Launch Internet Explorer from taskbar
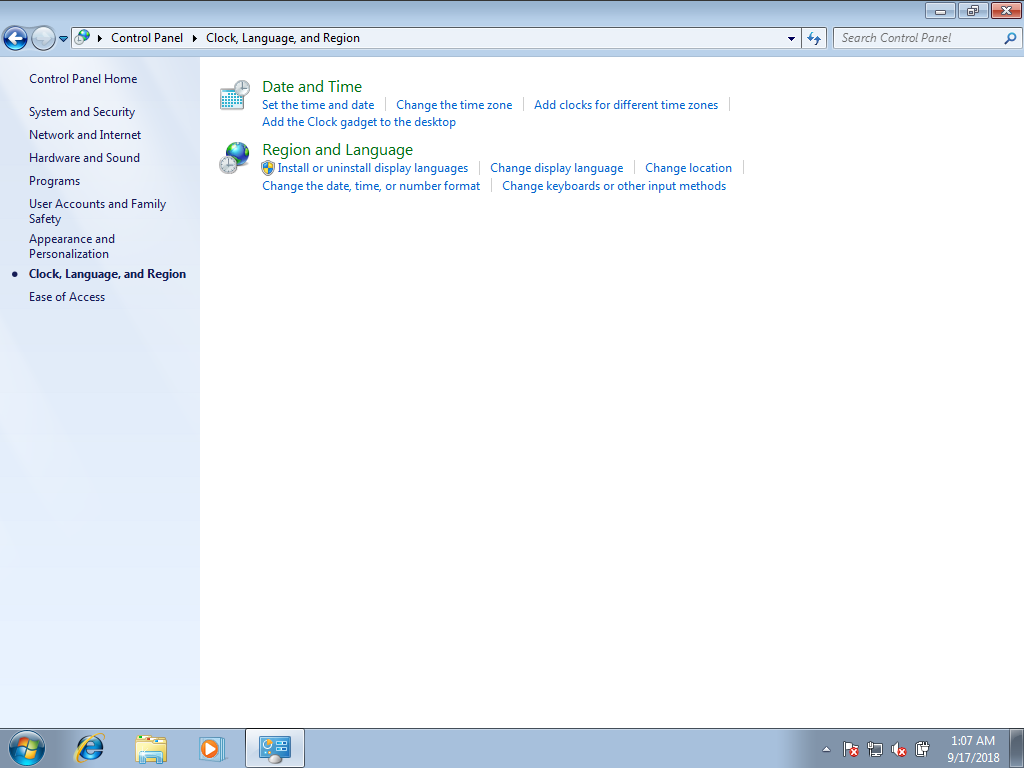The height and width of the screenshot is (768, 1024). pos(89,748)
